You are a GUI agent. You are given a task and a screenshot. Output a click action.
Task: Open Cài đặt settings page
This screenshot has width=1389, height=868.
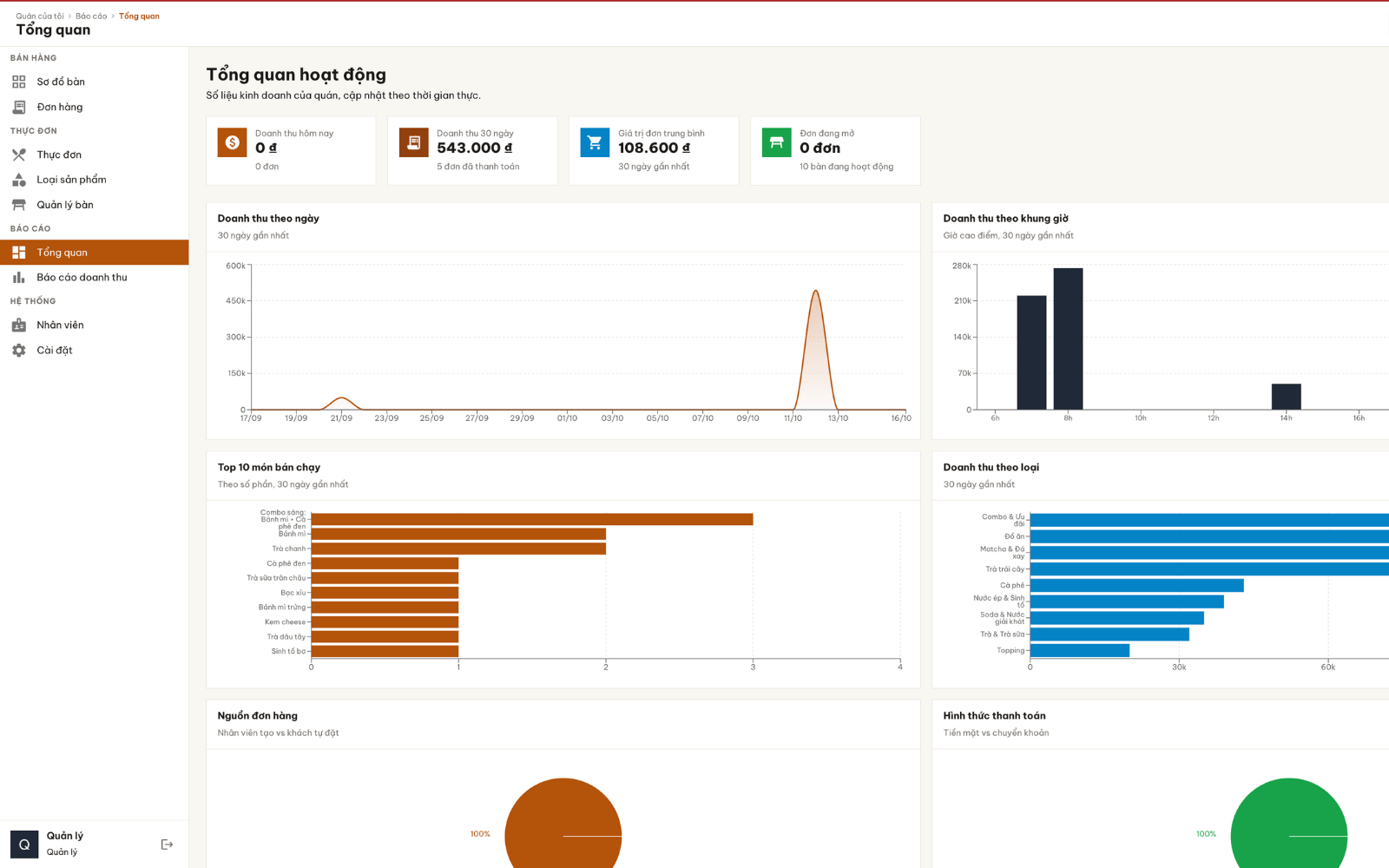click(x=94, y=351)
